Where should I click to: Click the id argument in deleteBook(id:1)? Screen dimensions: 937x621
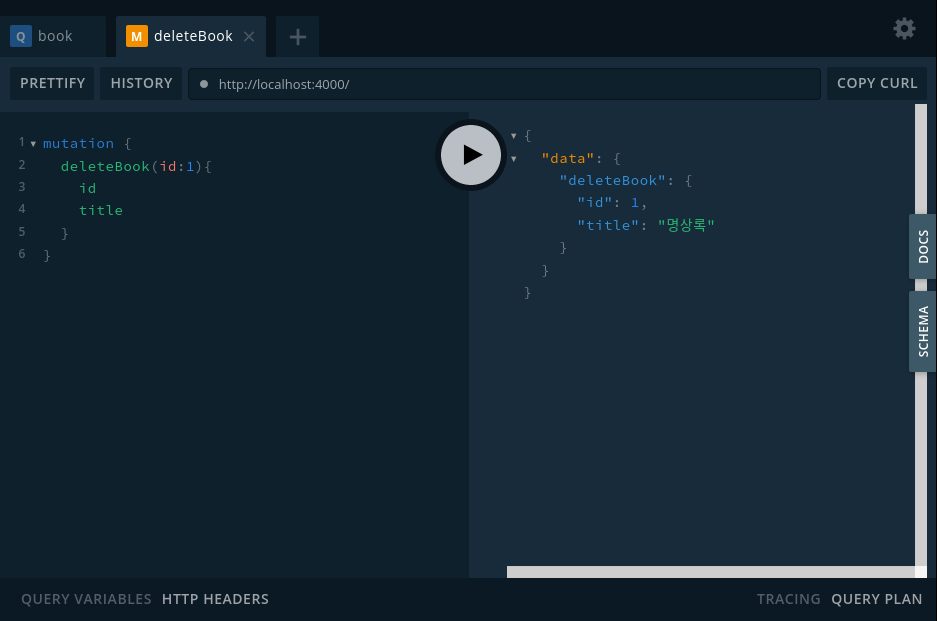(168, 166)
